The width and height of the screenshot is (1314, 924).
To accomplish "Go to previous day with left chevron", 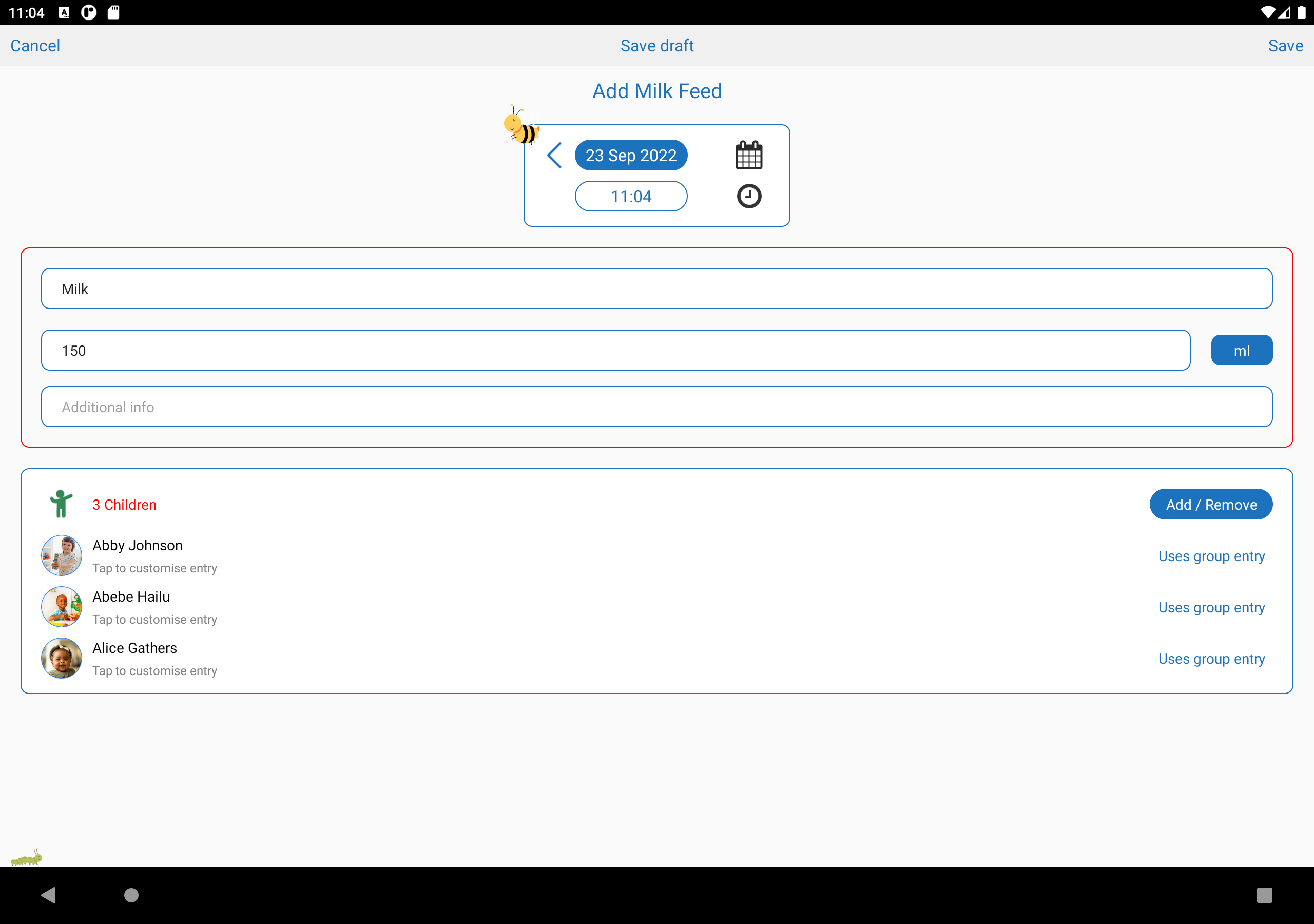I will pyautogui.click(x=554, y=155).
